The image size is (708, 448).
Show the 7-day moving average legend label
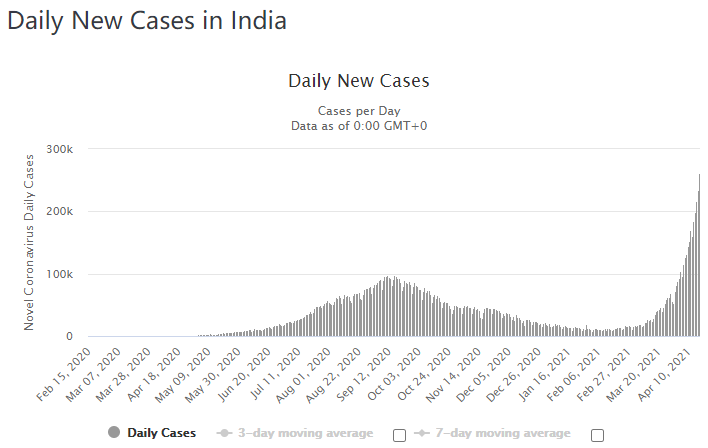(504, 433)
